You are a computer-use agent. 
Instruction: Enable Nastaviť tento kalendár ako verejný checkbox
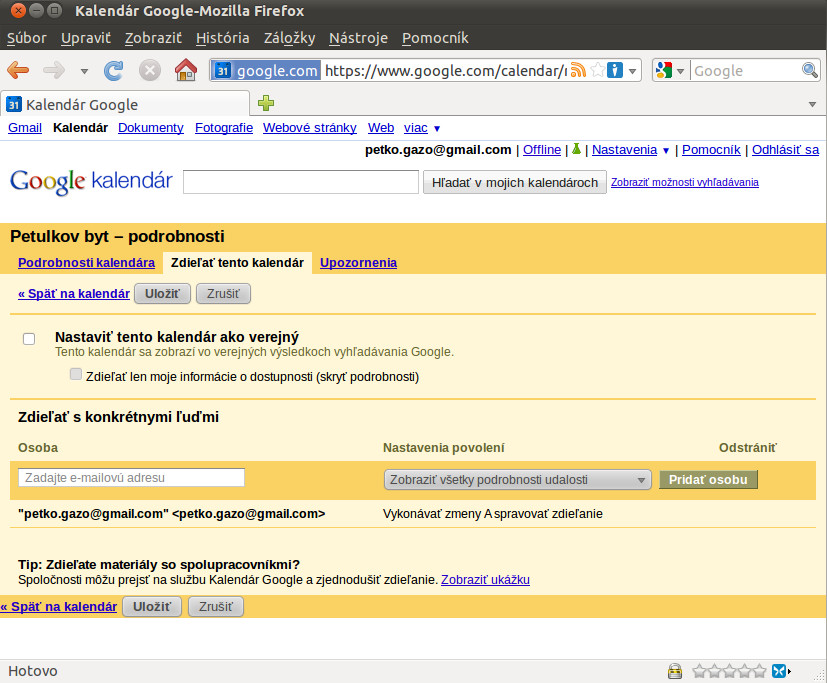[29, 339]
